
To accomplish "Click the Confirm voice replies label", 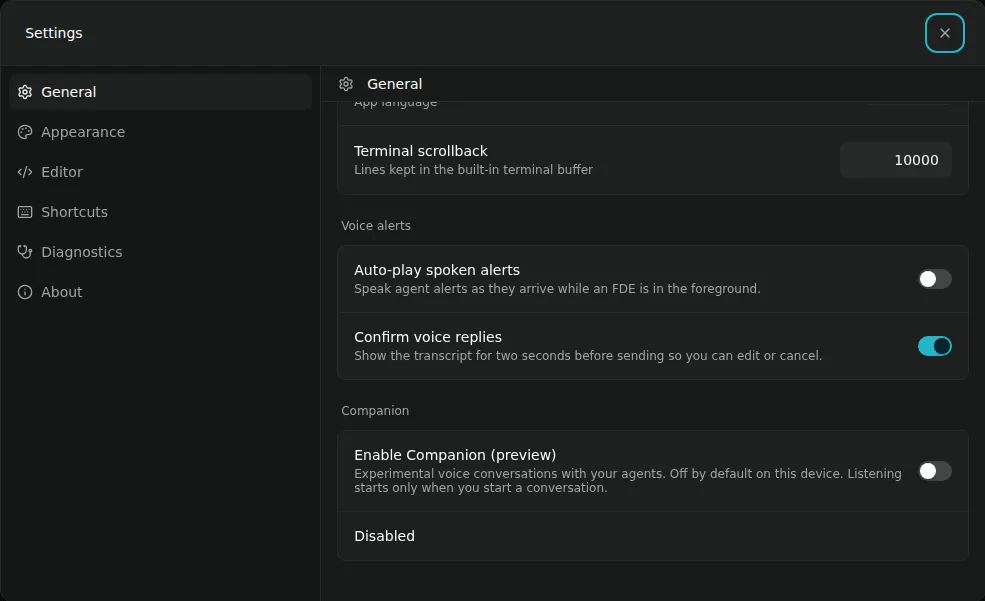I will coord(428,337).
